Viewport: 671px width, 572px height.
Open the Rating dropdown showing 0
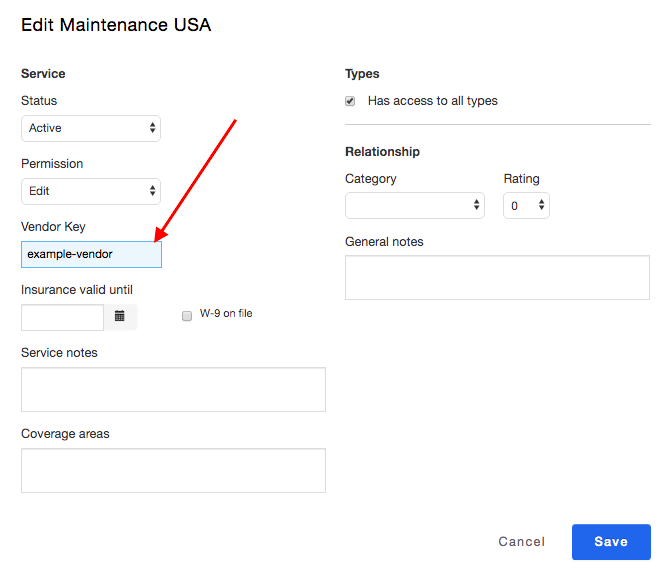click(526, 205)
